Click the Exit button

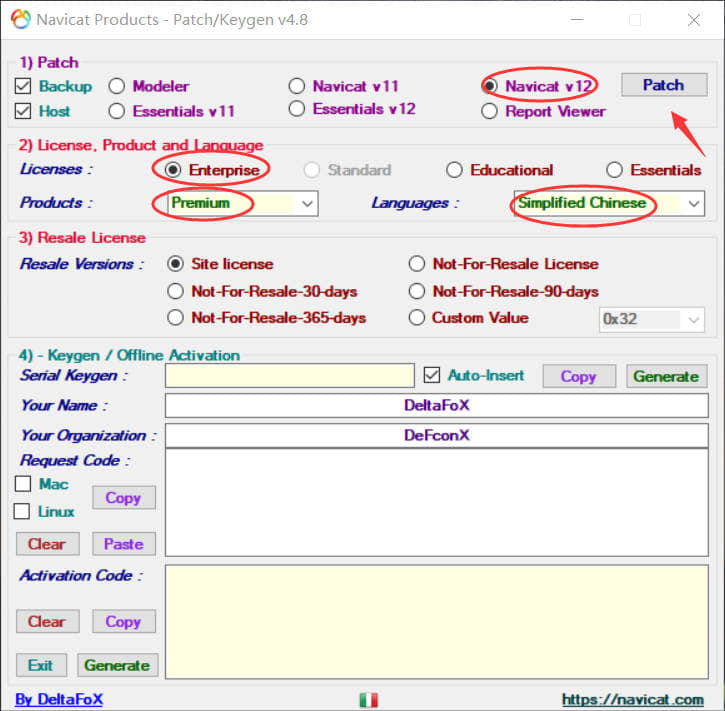coord(41,665)
